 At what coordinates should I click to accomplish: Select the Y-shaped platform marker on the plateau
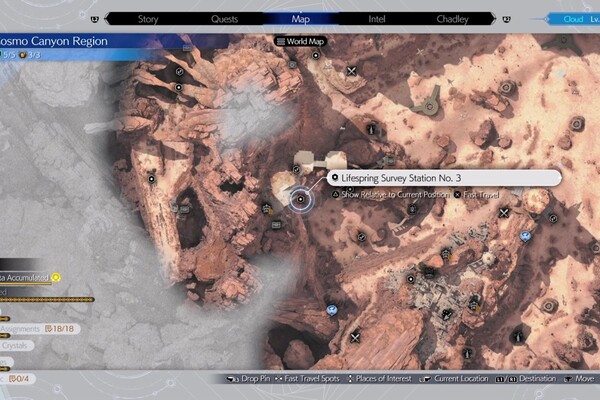point(429,102)
